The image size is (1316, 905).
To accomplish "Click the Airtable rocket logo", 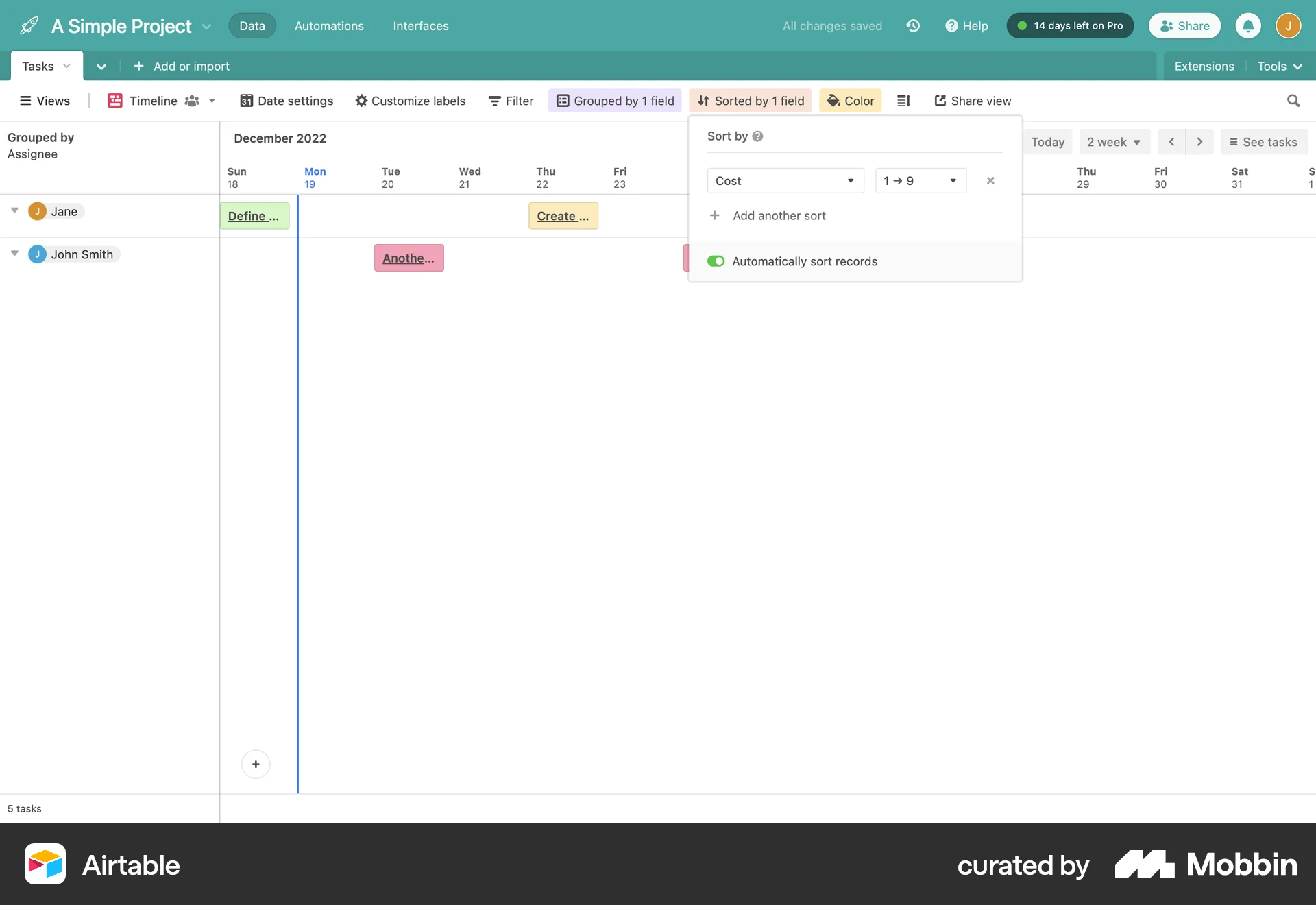I will tap(27, 25).
